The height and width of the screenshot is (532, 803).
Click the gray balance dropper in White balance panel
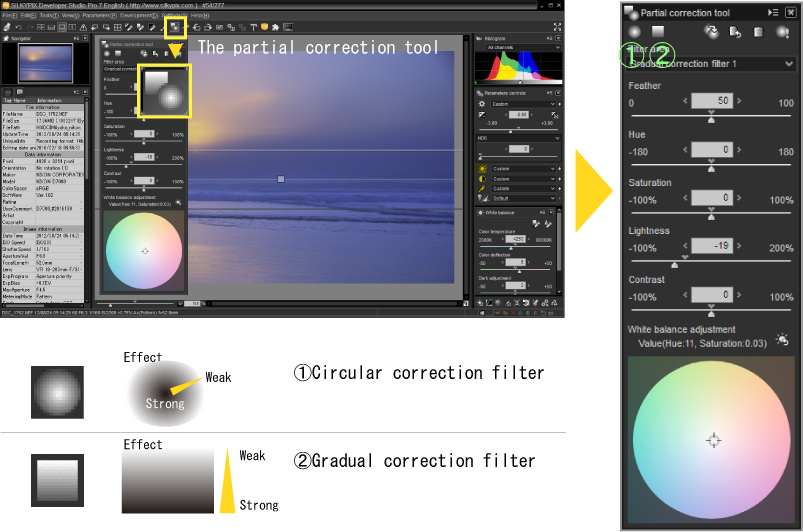click(x=536, y=224)
